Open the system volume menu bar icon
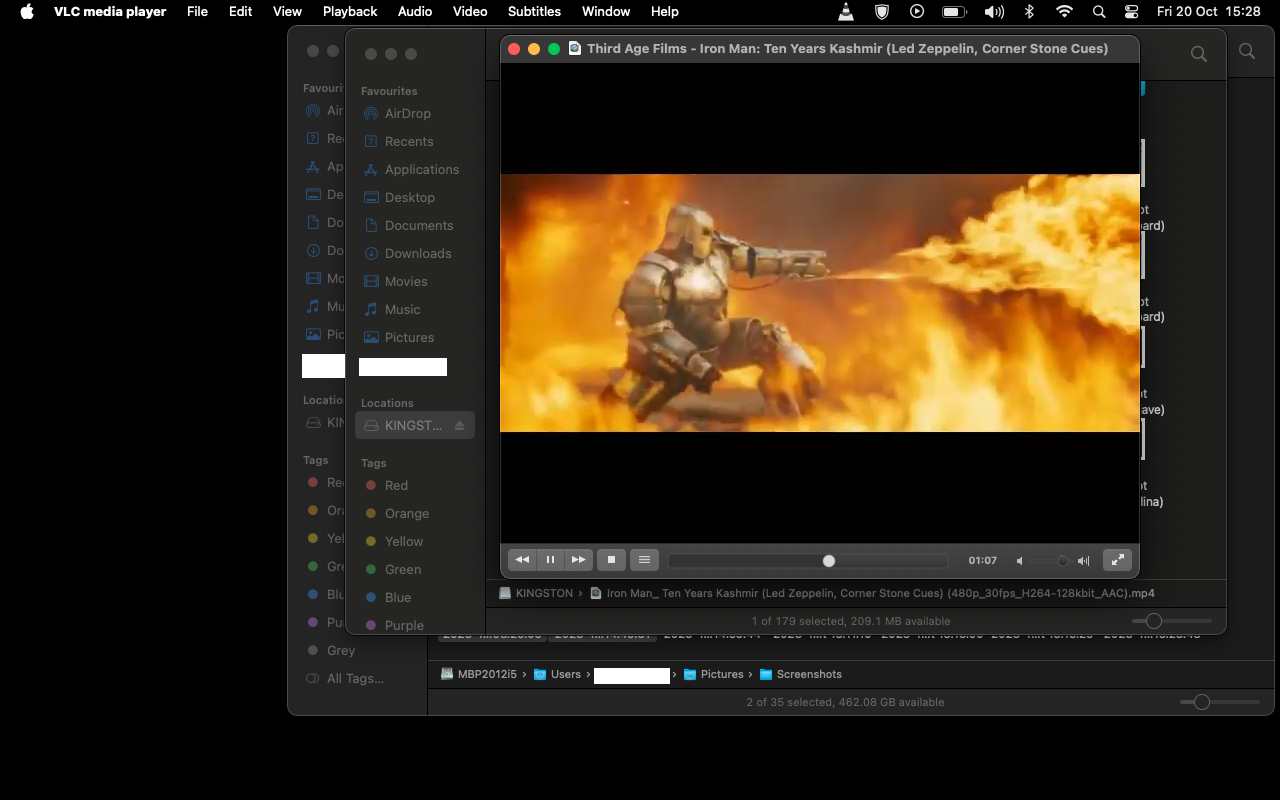This screenshot has height=800, width=1280. 994,12
